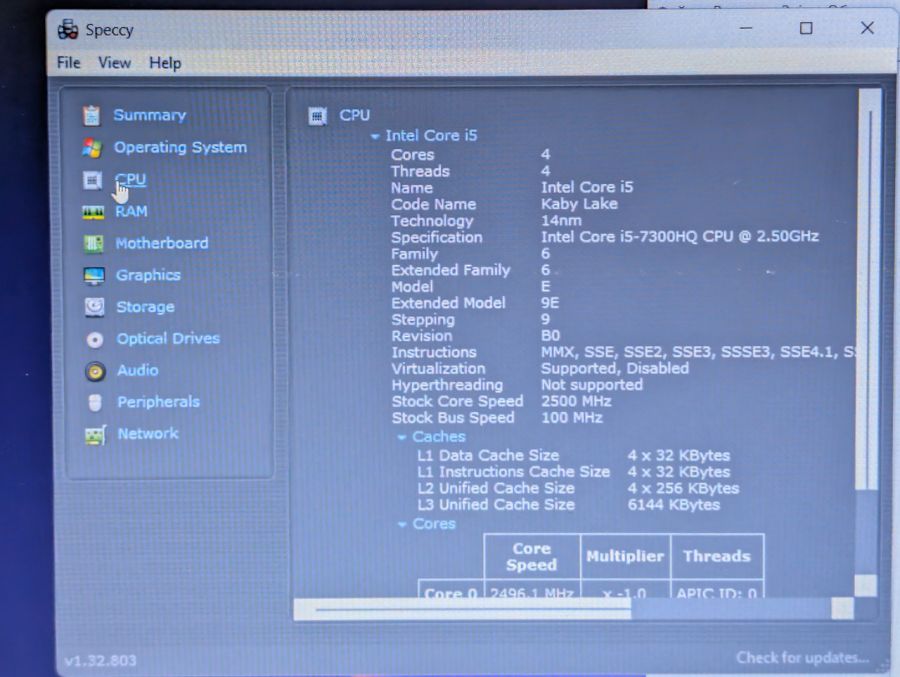The width and height of the screenshot is (900, 677).
Task: Click the Network card icon
Action: pos(96,435)
